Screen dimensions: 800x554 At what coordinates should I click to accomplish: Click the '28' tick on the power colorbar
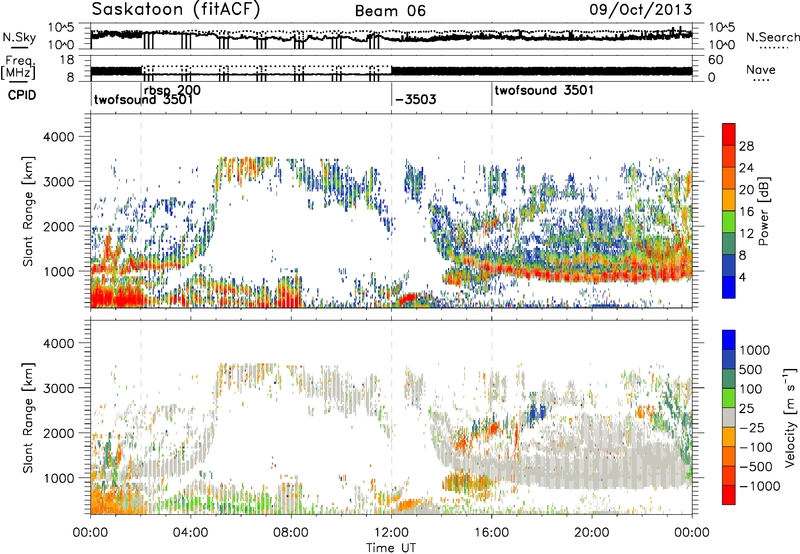pyautogui.click(x=746, y=146)
